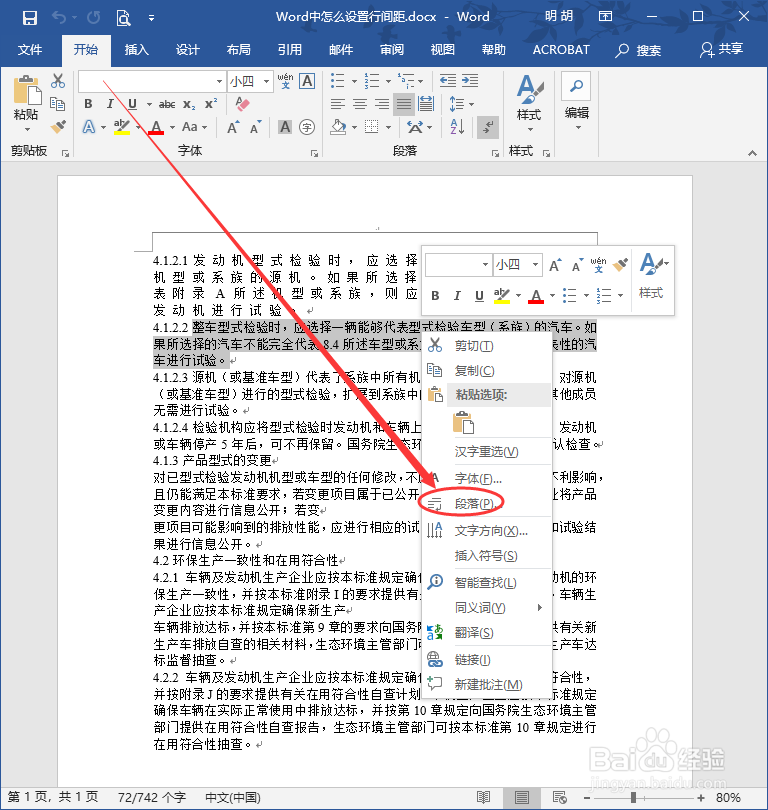Click 中文(中国) language in status bar
The width and height of the screenshot is (768, 810).
click(x=232, y=797)
